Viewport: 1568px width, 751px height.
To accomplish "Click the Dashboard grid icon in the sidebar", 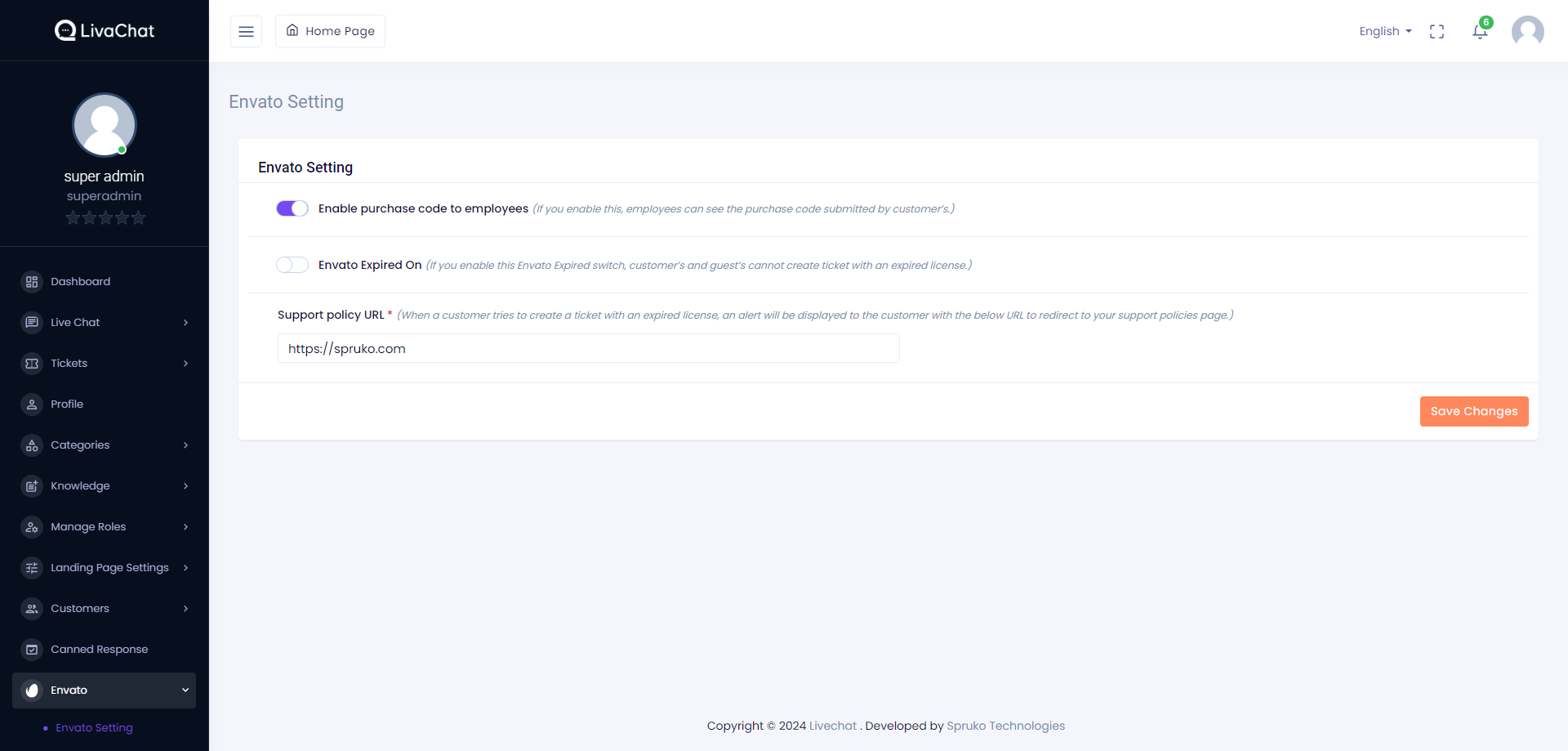I will click(32, 282).
